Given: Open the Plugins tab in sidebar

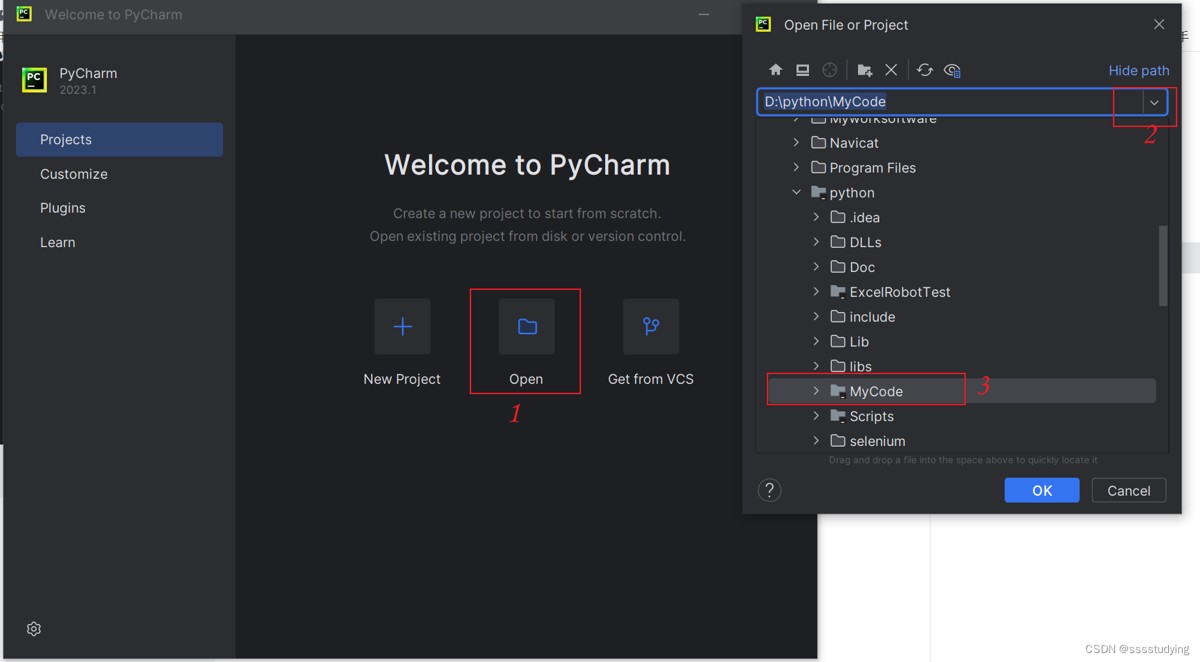Looking at the screenshot, I should [x=119, y=208].
